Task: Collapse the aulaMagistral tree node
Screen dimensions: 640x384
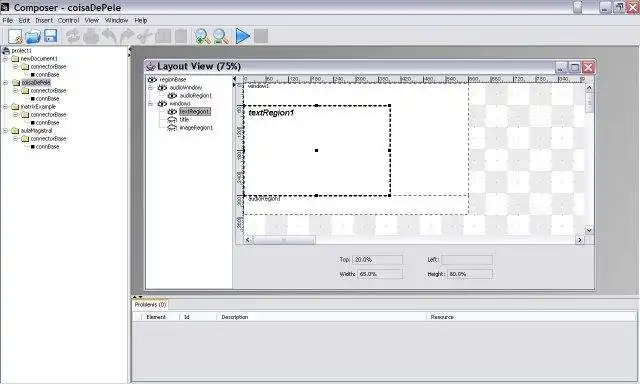Action: tap(5, 131)
